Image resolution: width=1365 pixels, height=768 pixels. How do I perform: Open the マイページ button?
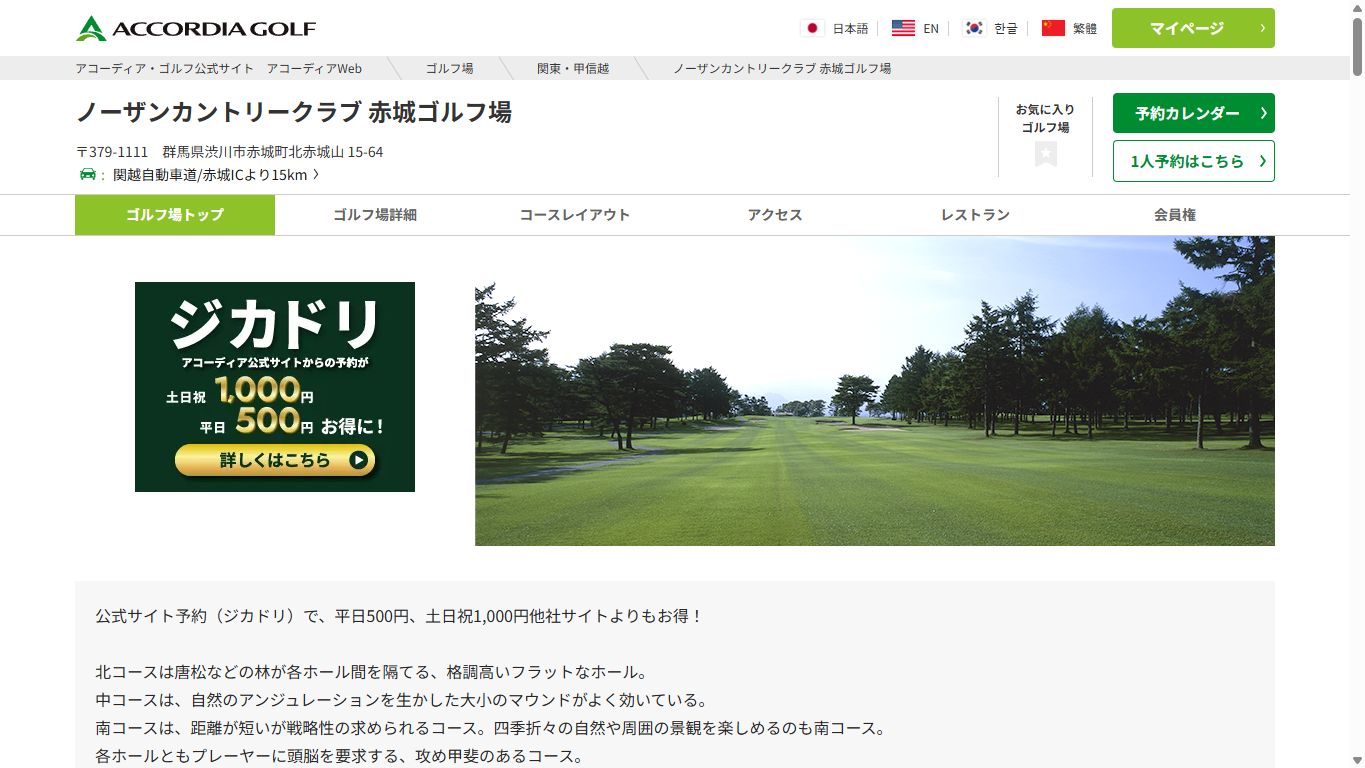pos(1193,28)
